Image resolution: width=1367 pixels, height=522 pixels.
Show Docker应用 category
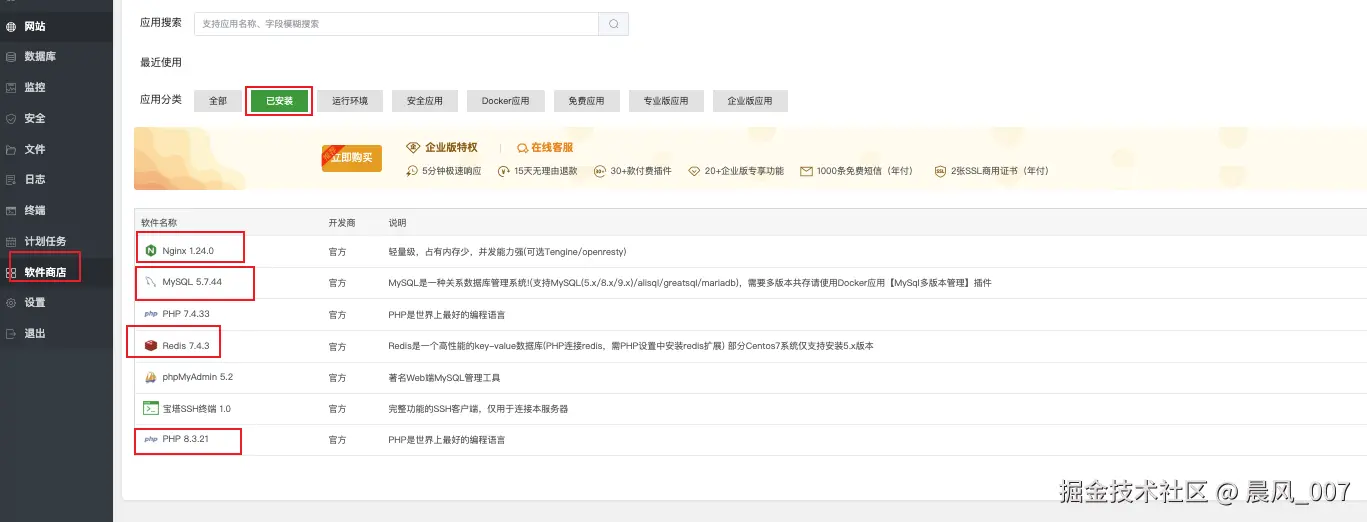[505, 101]
